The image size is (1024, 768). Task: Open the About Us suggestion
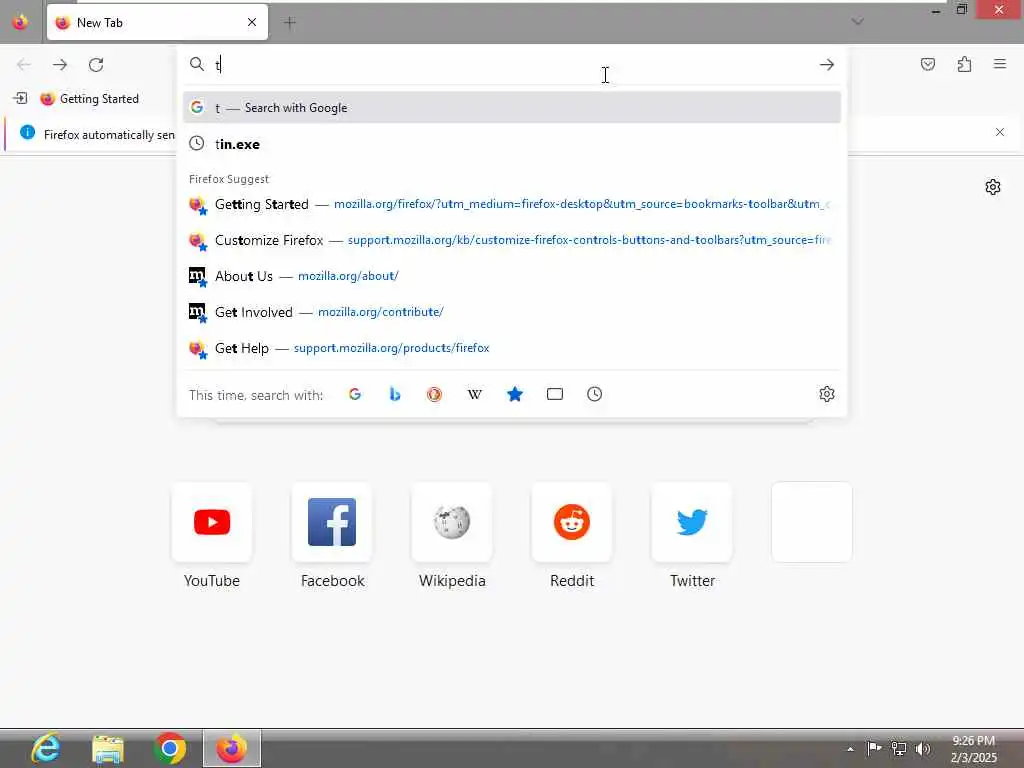click(x=512, y=276)
